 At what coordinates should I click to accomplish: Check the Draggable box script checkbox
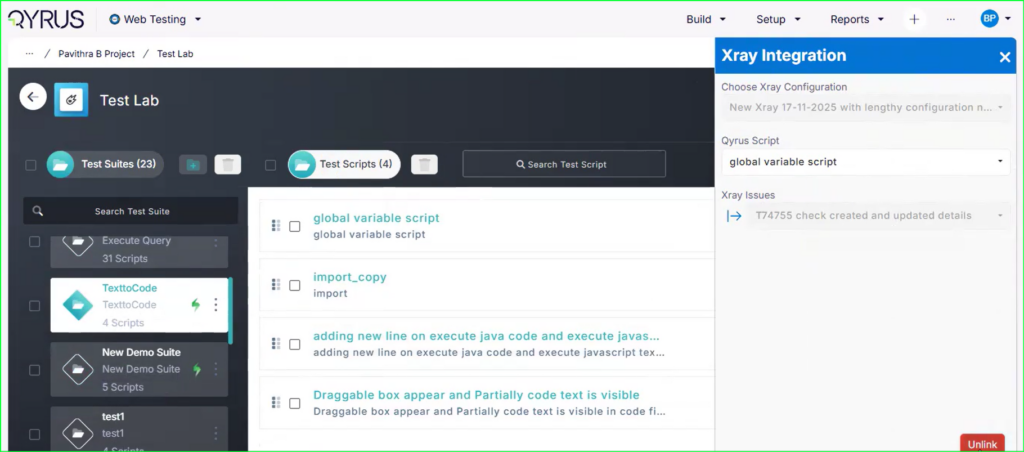pyautogui.click(x=295, y=404)
